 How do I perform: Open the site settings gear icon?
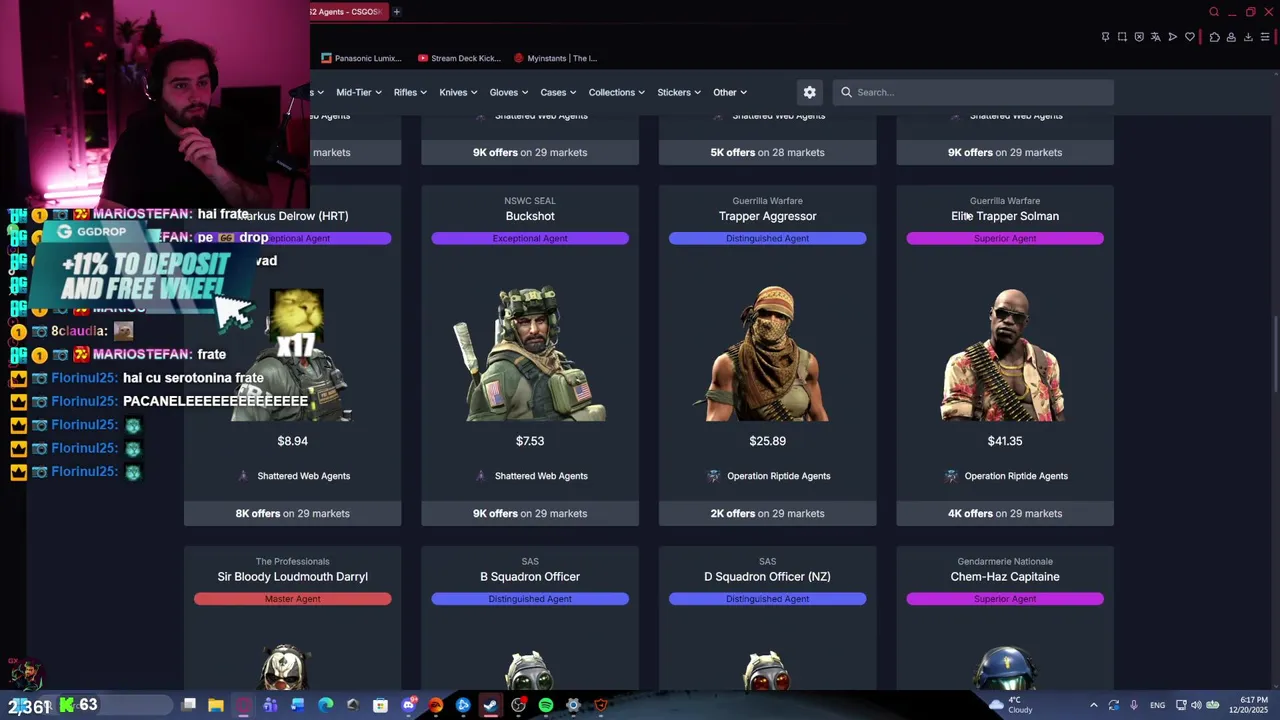810,92
